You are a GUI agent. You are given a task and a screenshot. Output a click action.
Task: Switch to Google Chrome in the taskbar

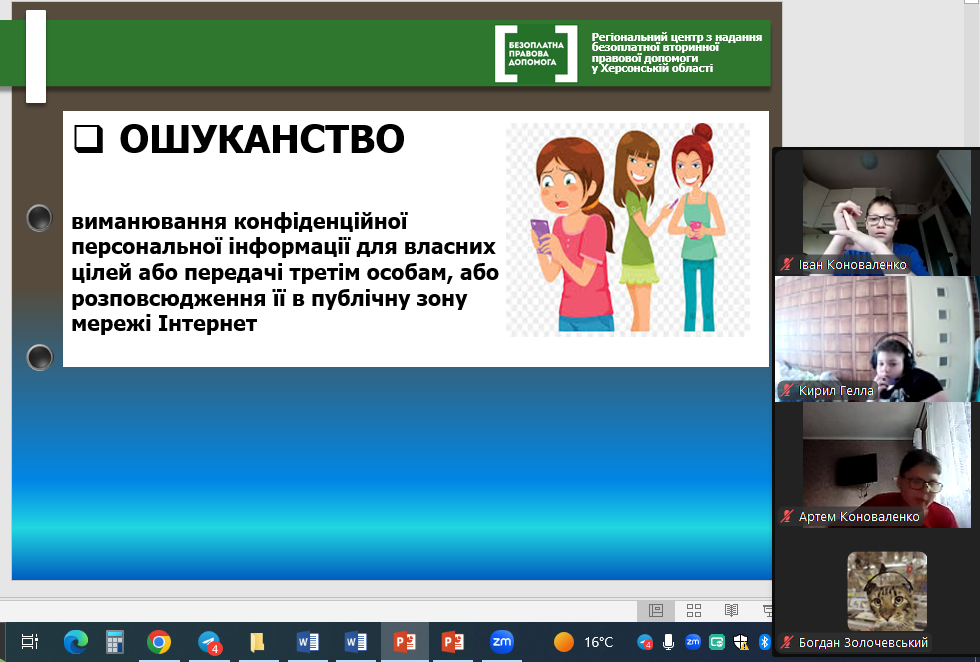[159, 642]
